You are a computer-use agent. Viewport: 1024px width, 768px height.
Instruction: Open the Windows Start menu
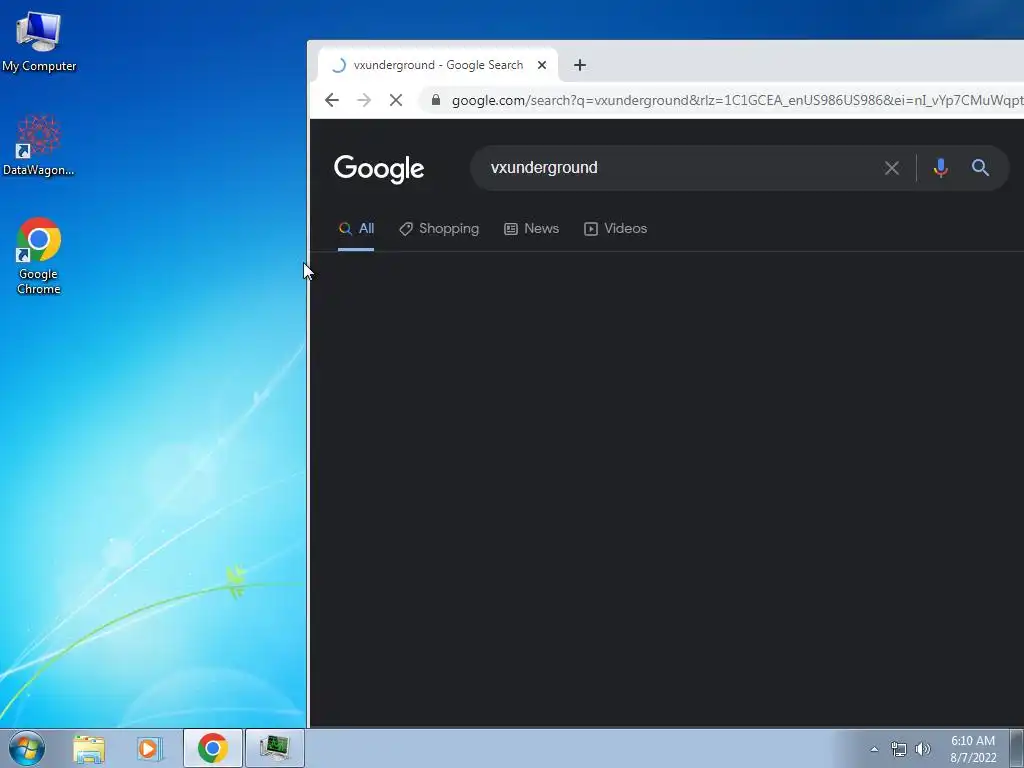[27, 748]
